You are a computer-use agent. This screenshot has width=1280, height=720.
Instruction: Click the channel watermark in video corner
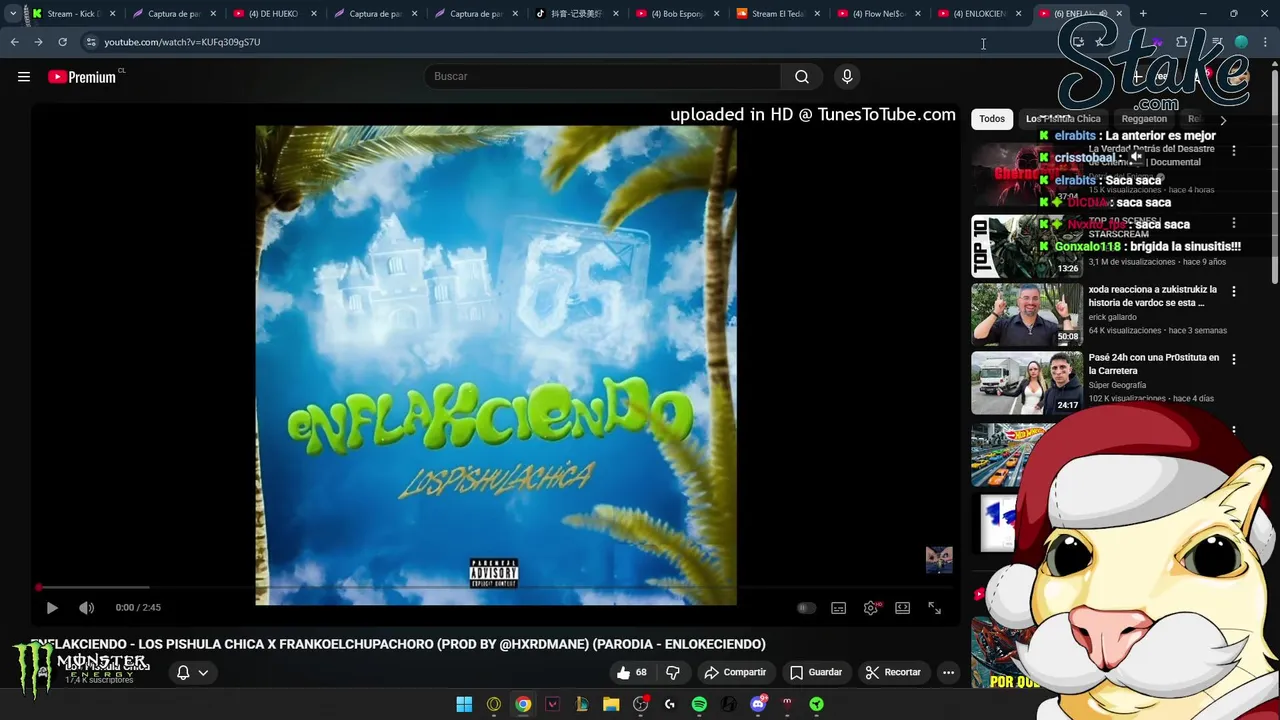[939, 560]
